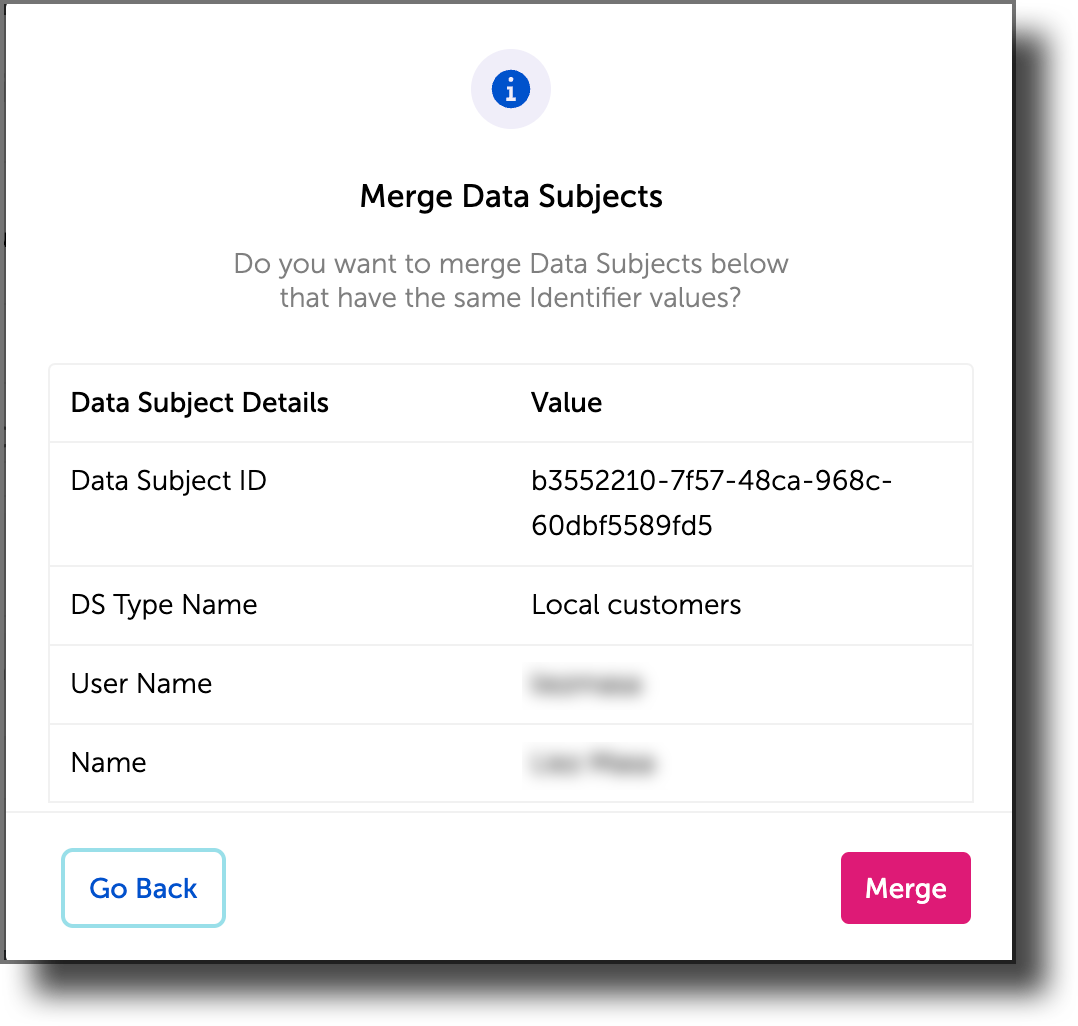The image size is (1078, 1026).
Task: Click the Value column header
Action: [566, 402]
